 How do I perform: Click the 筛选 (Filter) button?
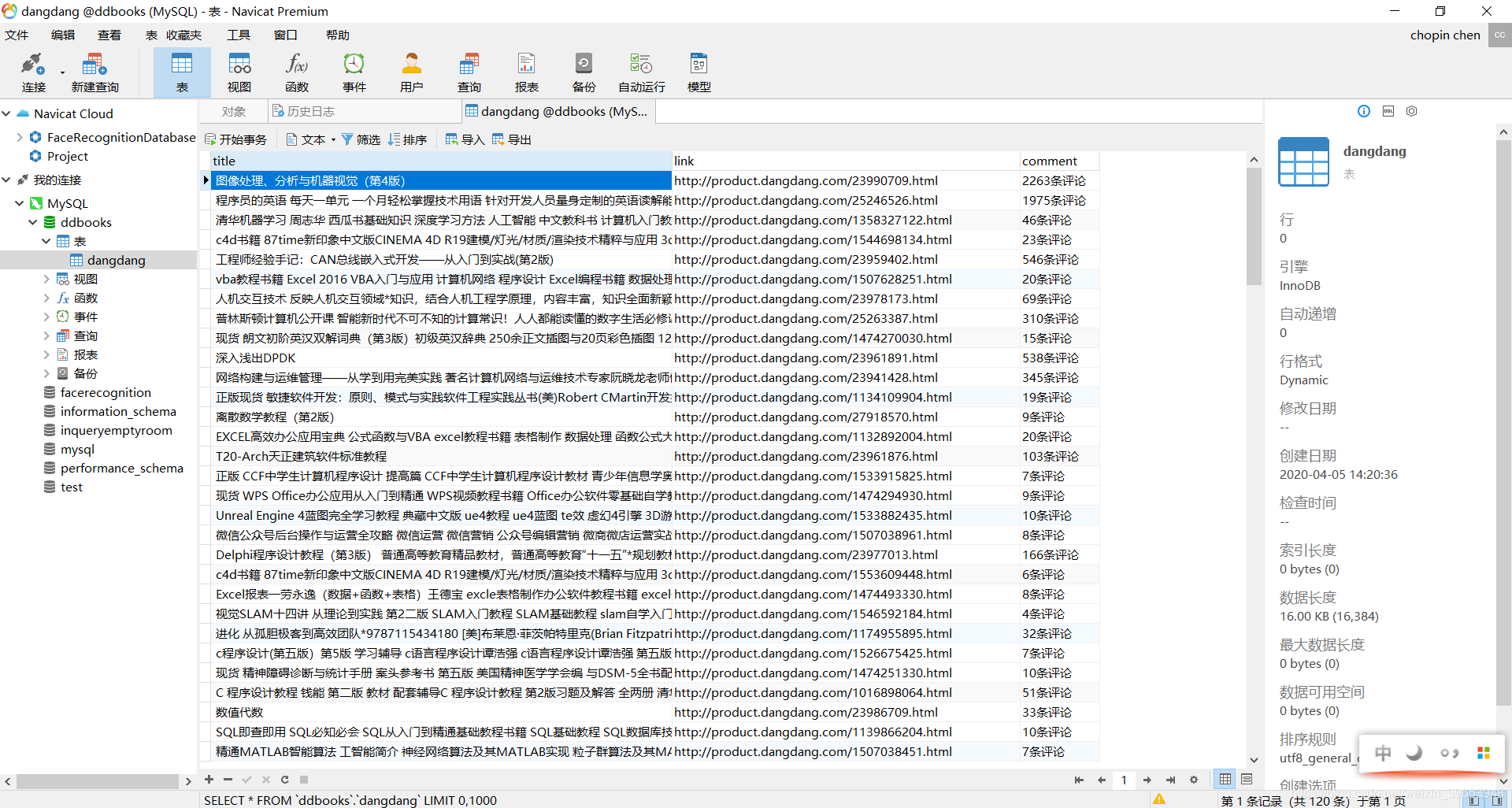pos(361,139)
